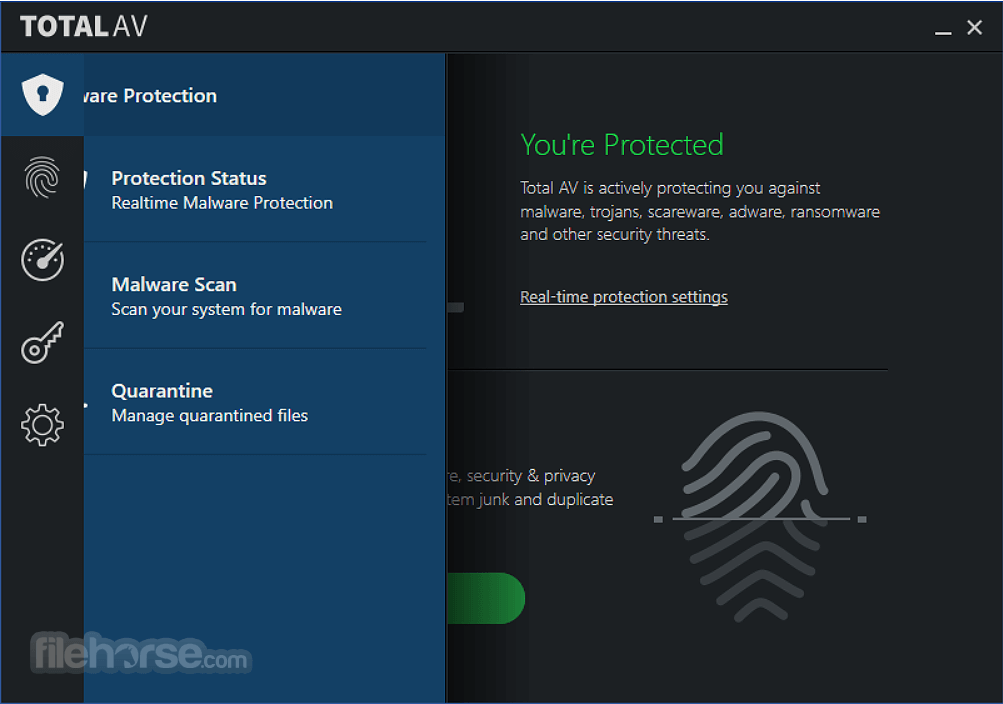Click the 'You're Protected' heading

pyautogui.click(x=622, y=145)
